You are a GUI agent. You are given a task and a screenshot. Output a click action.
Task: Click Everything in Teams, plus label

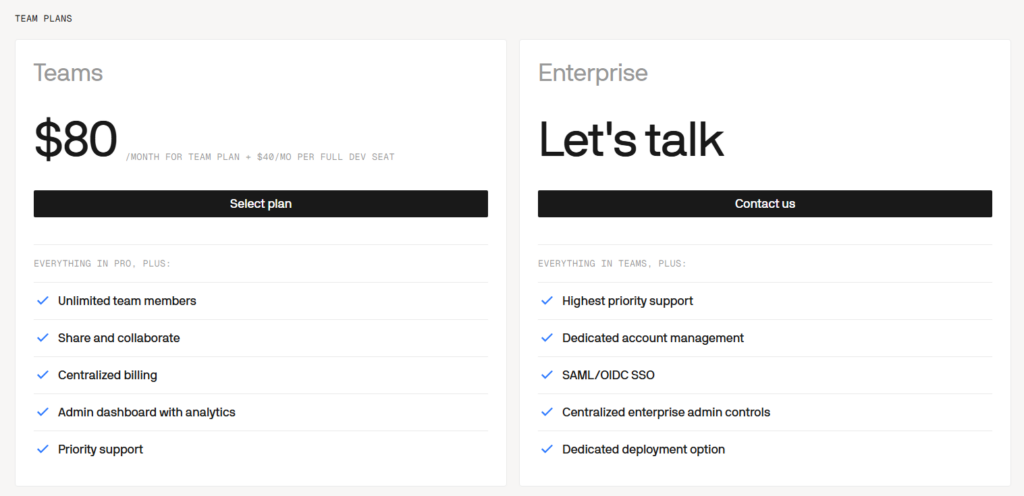613,264
